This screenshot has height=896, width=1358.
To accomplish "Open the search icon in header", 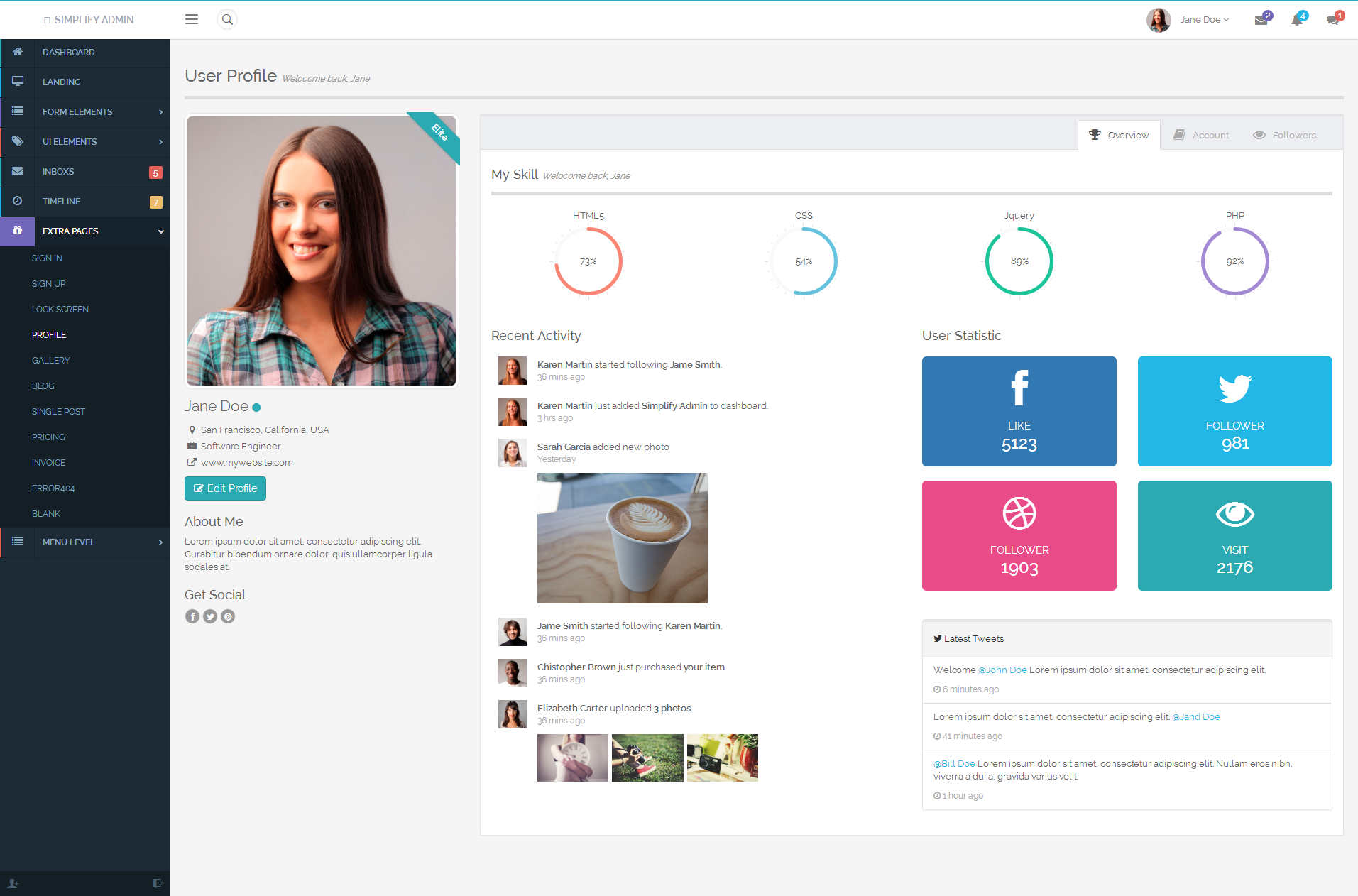I will pyautogui.click(x=227, y=19).
